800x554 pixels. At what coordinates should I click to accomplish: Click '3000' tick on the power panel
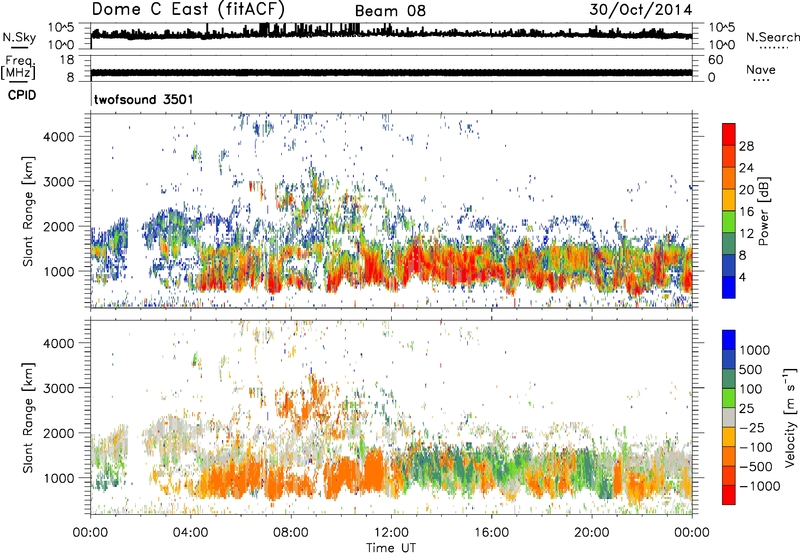(x=59, y=182)
